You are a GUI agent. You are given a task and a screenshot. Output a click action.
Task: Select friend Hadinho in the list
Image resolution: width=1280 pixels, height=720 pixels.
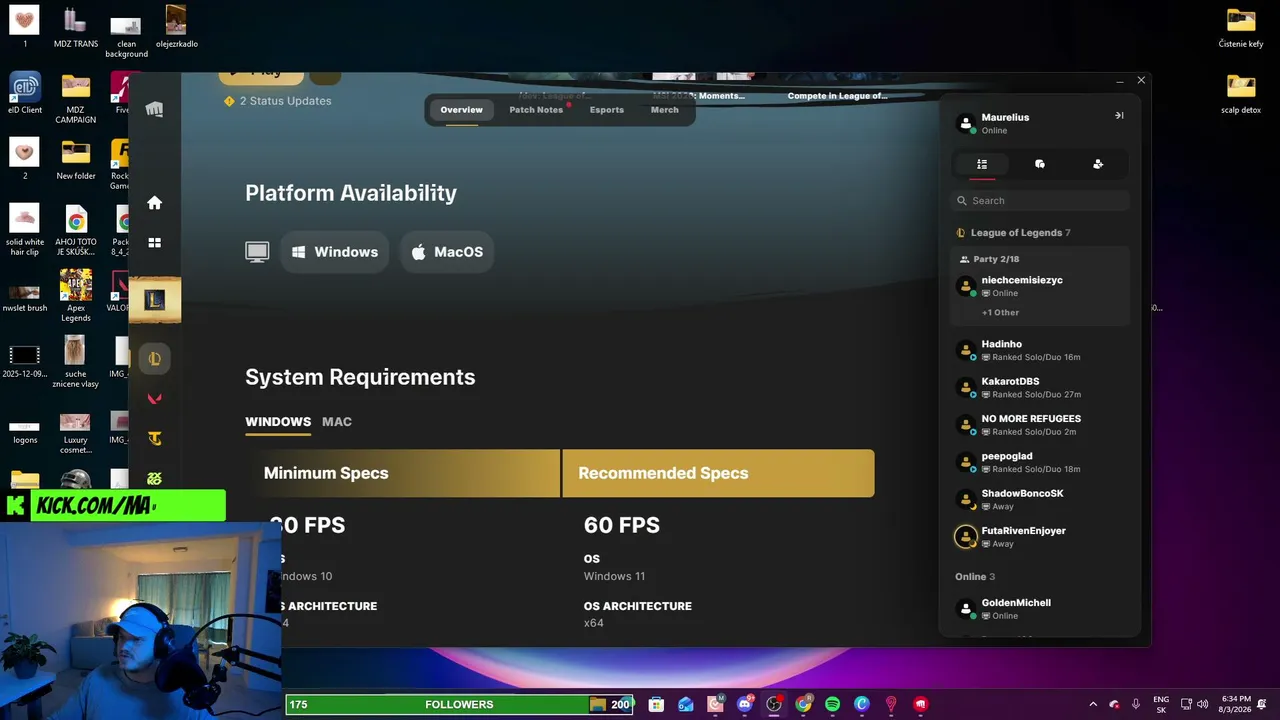click(1040, 350)
